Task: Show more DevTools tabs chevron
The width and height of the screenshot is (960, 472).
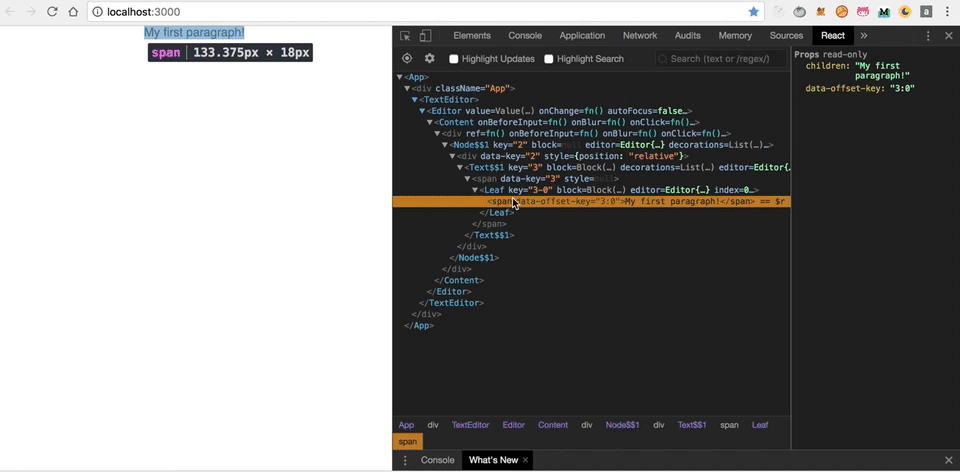Action: (x=864, y=36)
